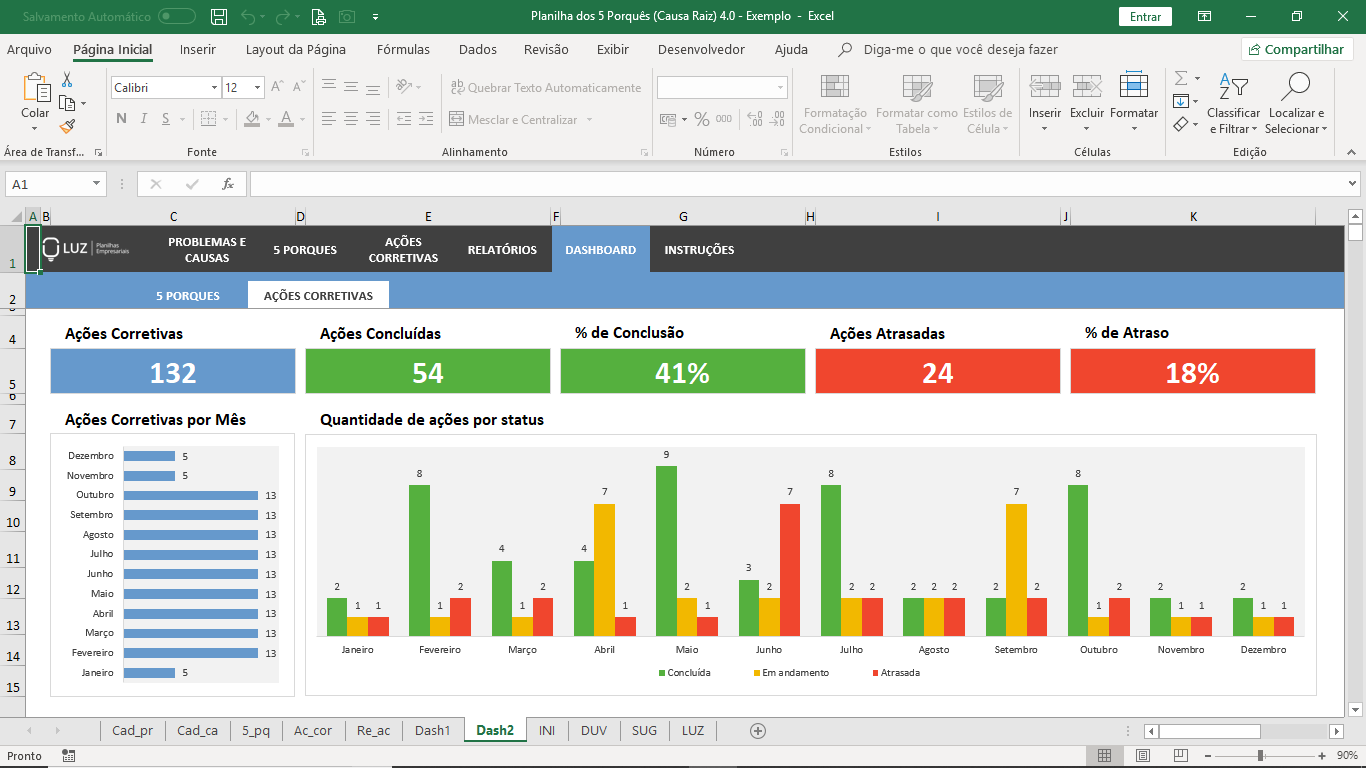Click the Save floppy disk icon
The height and width of the screenshot is (768, 1366).
click(219, 16)
